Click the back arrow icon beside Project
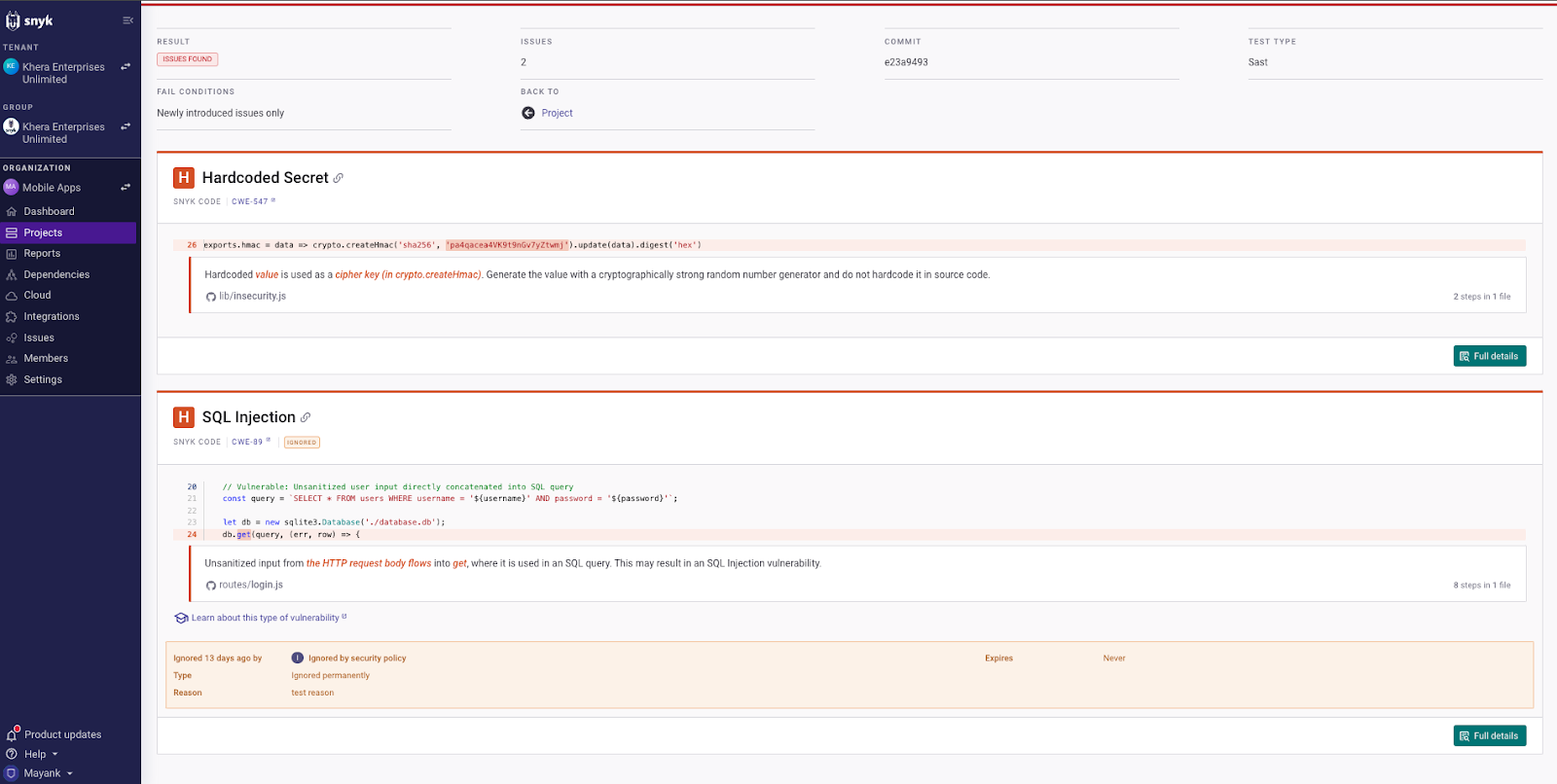 tap(528, 113)
